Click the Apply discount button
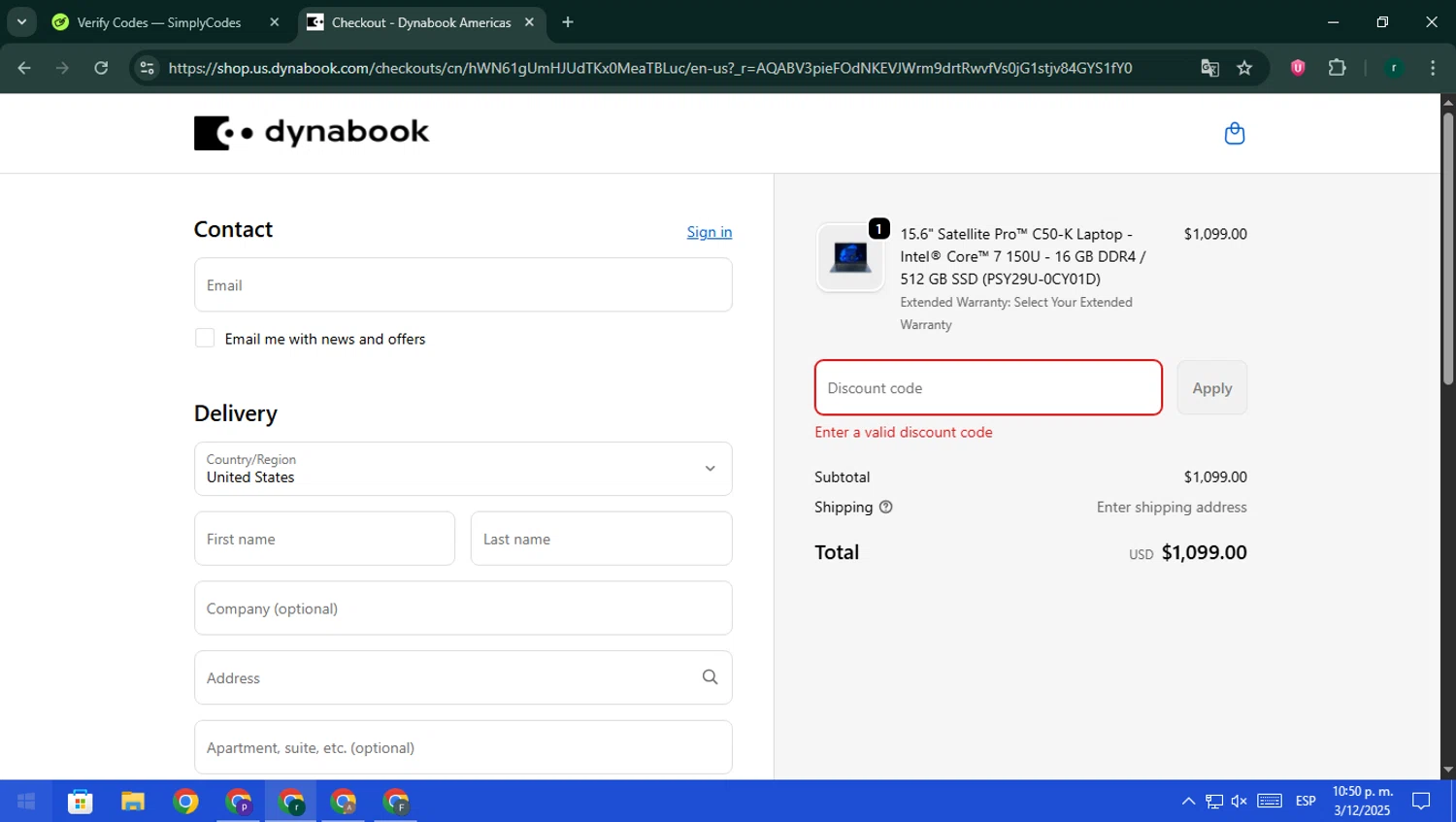Image resolution: width=1456 pixels, height=822 pixels. (x=1212, y=388)
